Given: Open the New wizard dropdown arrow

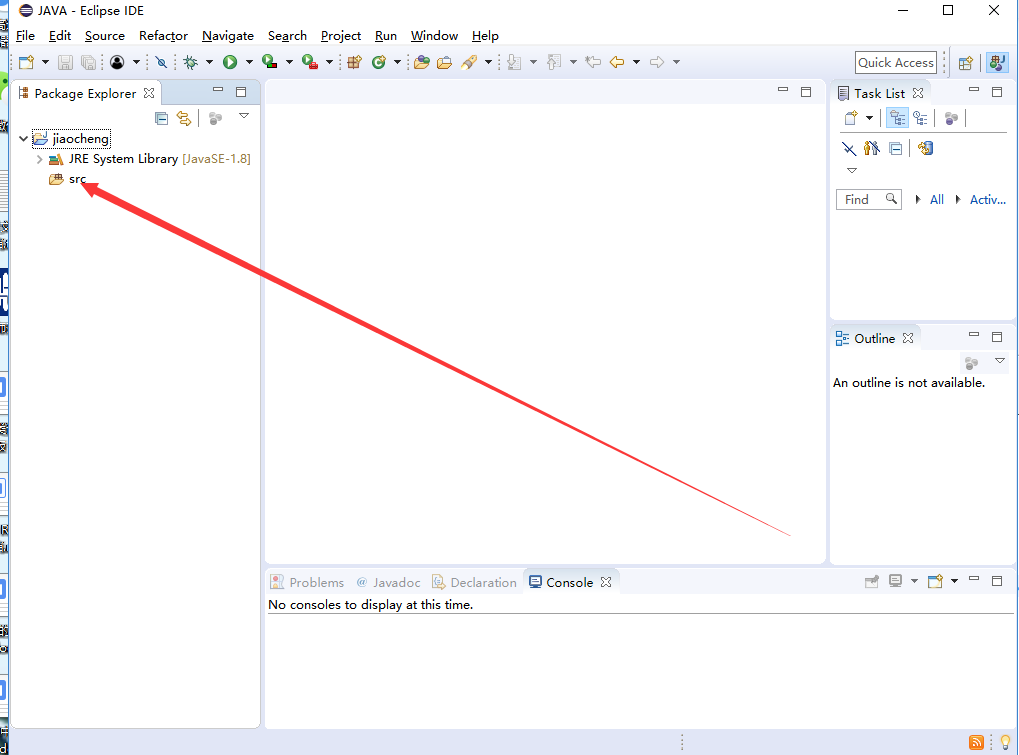Looking at the screenshot, I should [45, 62].
